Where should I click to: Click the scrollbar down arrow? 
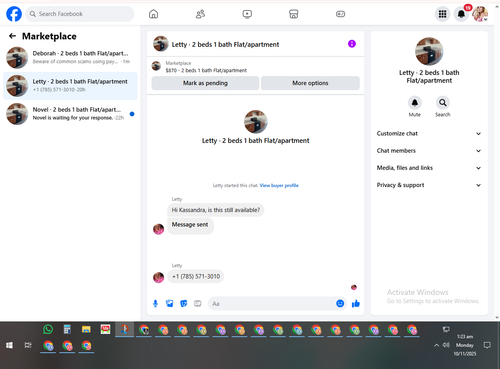pyautogui.click(x=497, y=318)
